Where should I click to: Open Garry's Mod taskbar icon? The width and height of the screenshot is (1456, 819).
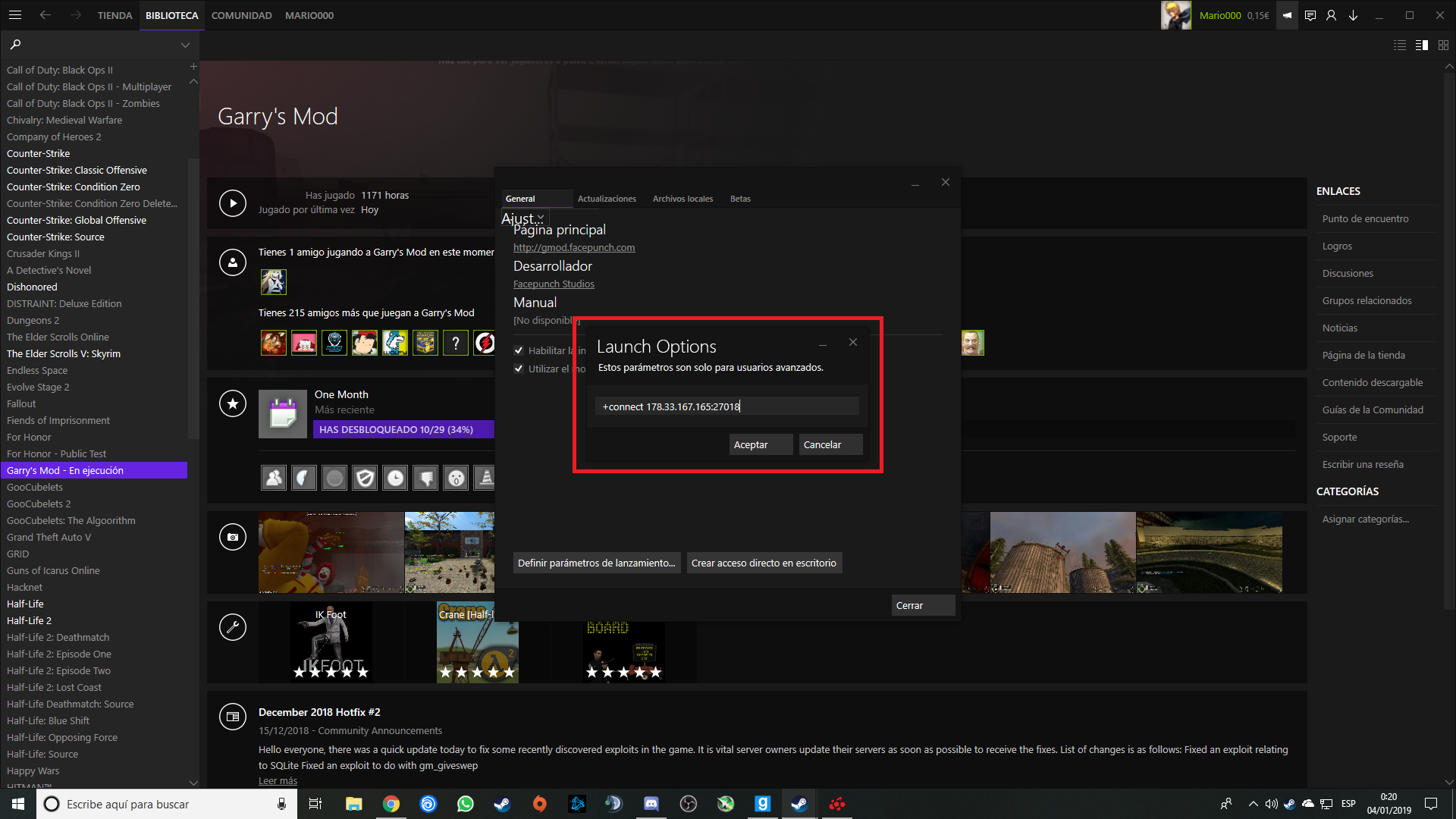763,804
